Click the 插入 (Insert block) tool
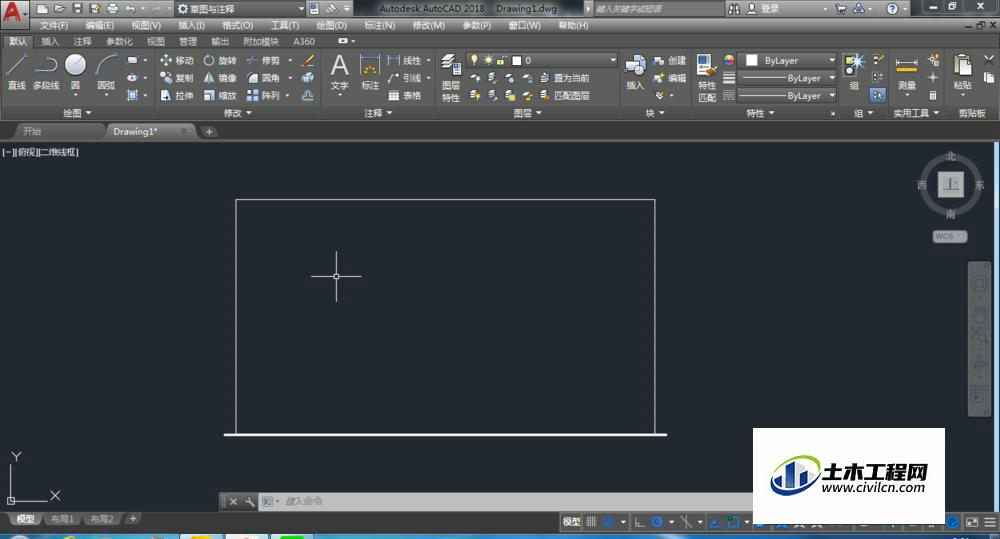 pos(635,72)
